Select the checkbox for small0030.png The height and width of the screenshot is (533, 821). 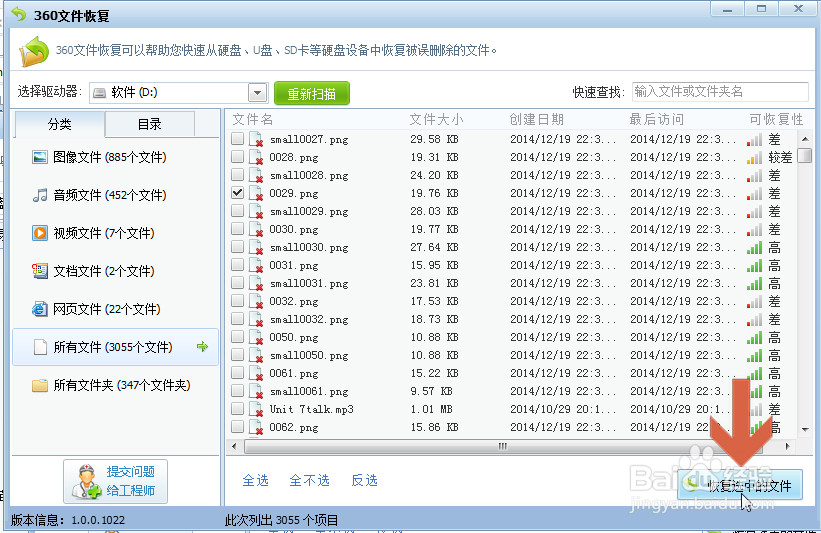tap(238, 246)
